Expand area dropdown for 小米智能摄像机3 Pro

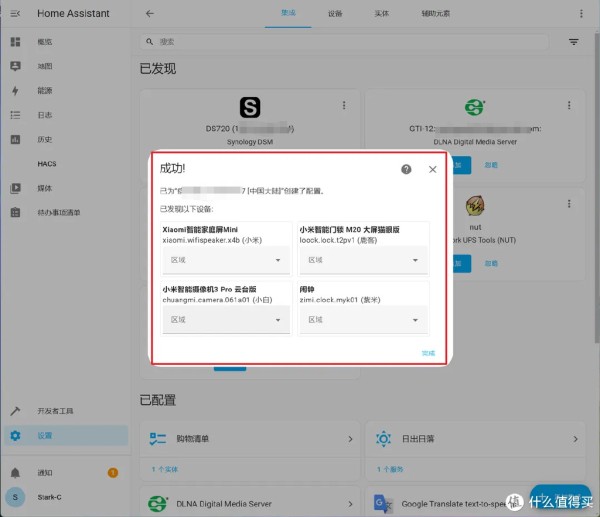pos(226,320)
